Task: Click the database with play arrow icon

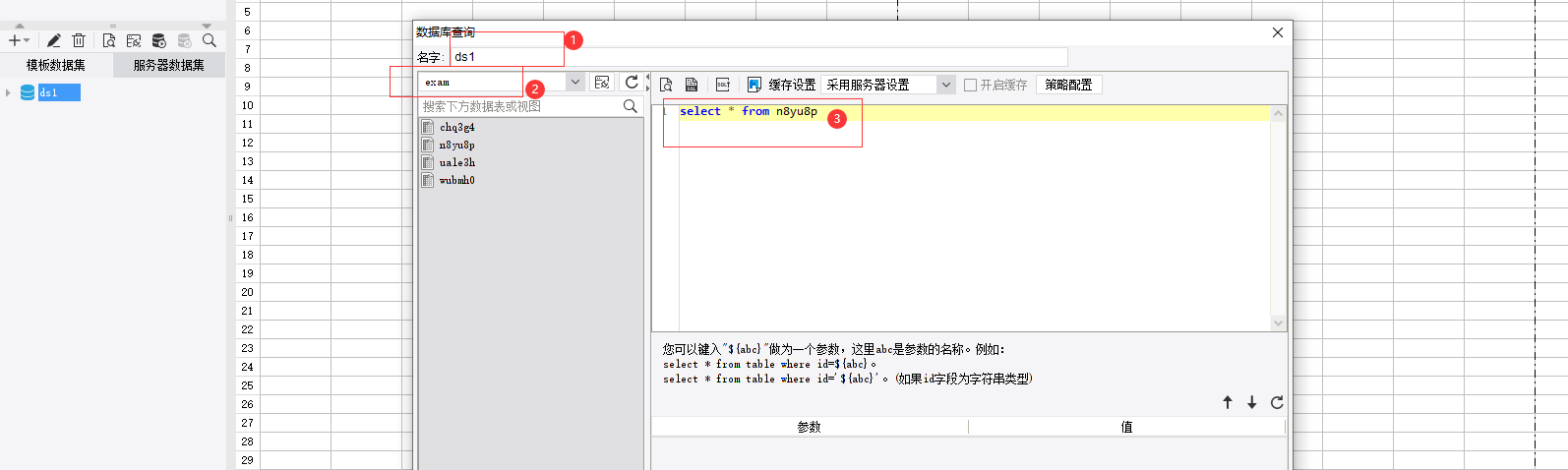Action: coord(159,40)
